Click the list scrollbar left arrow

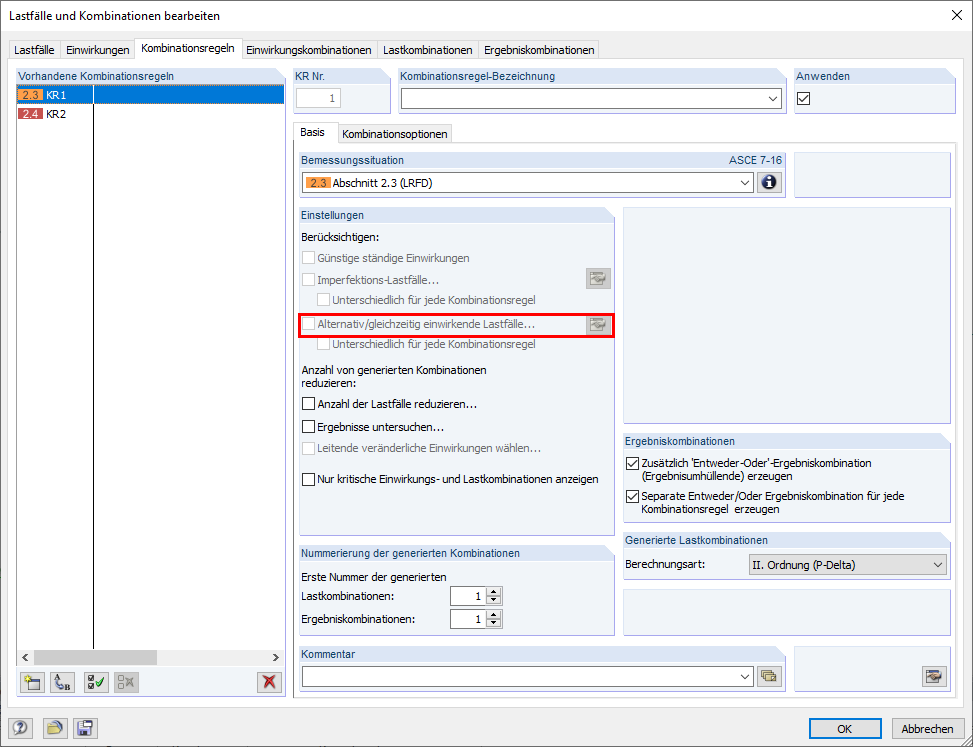coord(25,657)
